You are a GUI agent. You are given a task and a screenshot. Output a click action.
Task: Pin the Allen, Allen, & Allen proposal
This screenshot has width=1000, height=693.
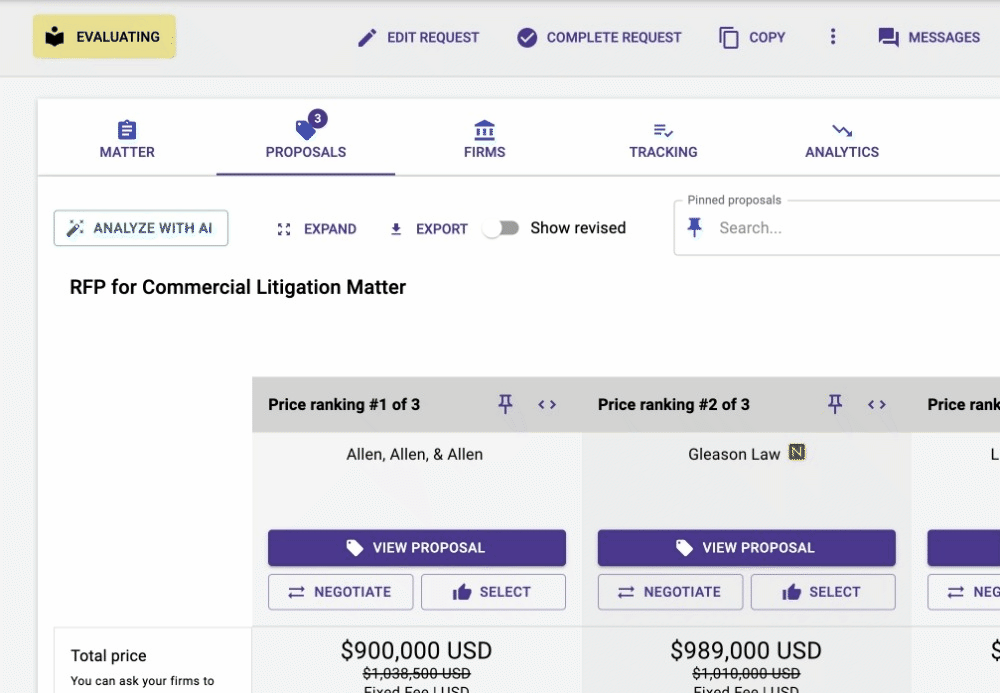click(x=505, y=404)
